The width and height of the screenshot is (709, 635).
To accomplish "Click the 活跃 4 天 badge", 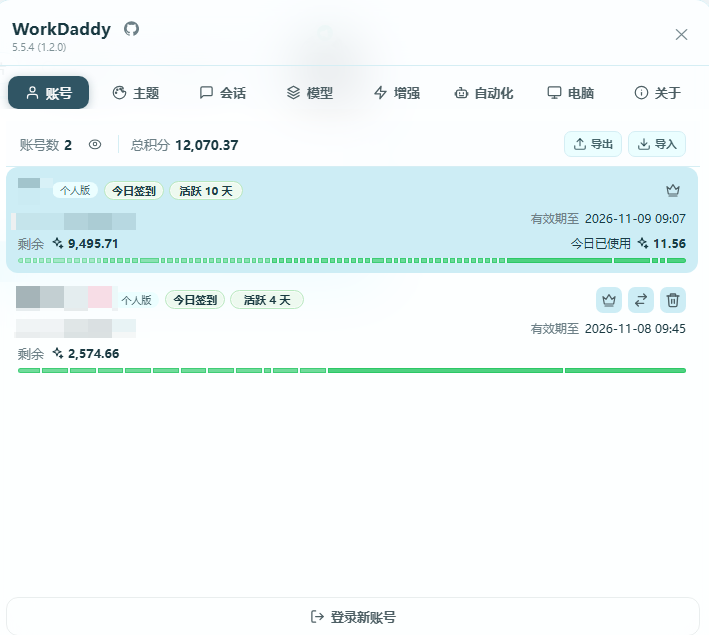I will tap(267, 300).
